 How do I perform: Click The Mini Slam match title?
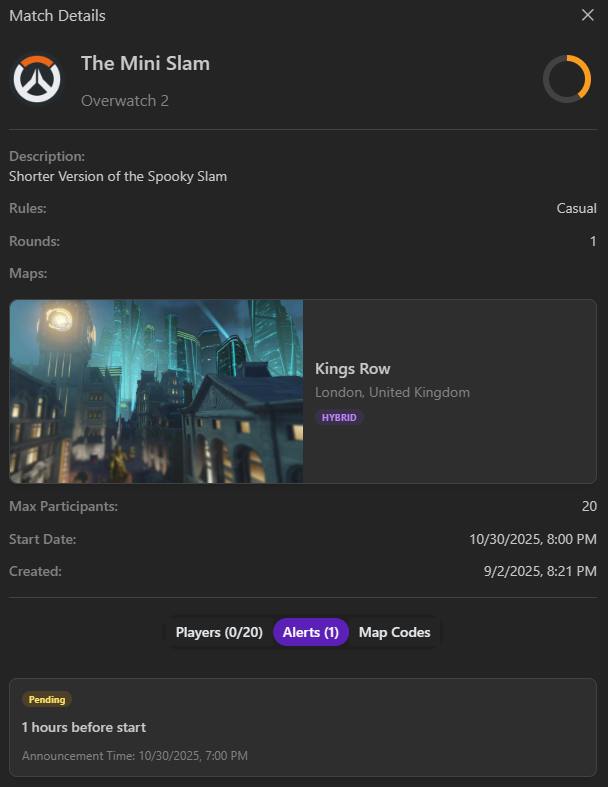[x=145, y=64]
